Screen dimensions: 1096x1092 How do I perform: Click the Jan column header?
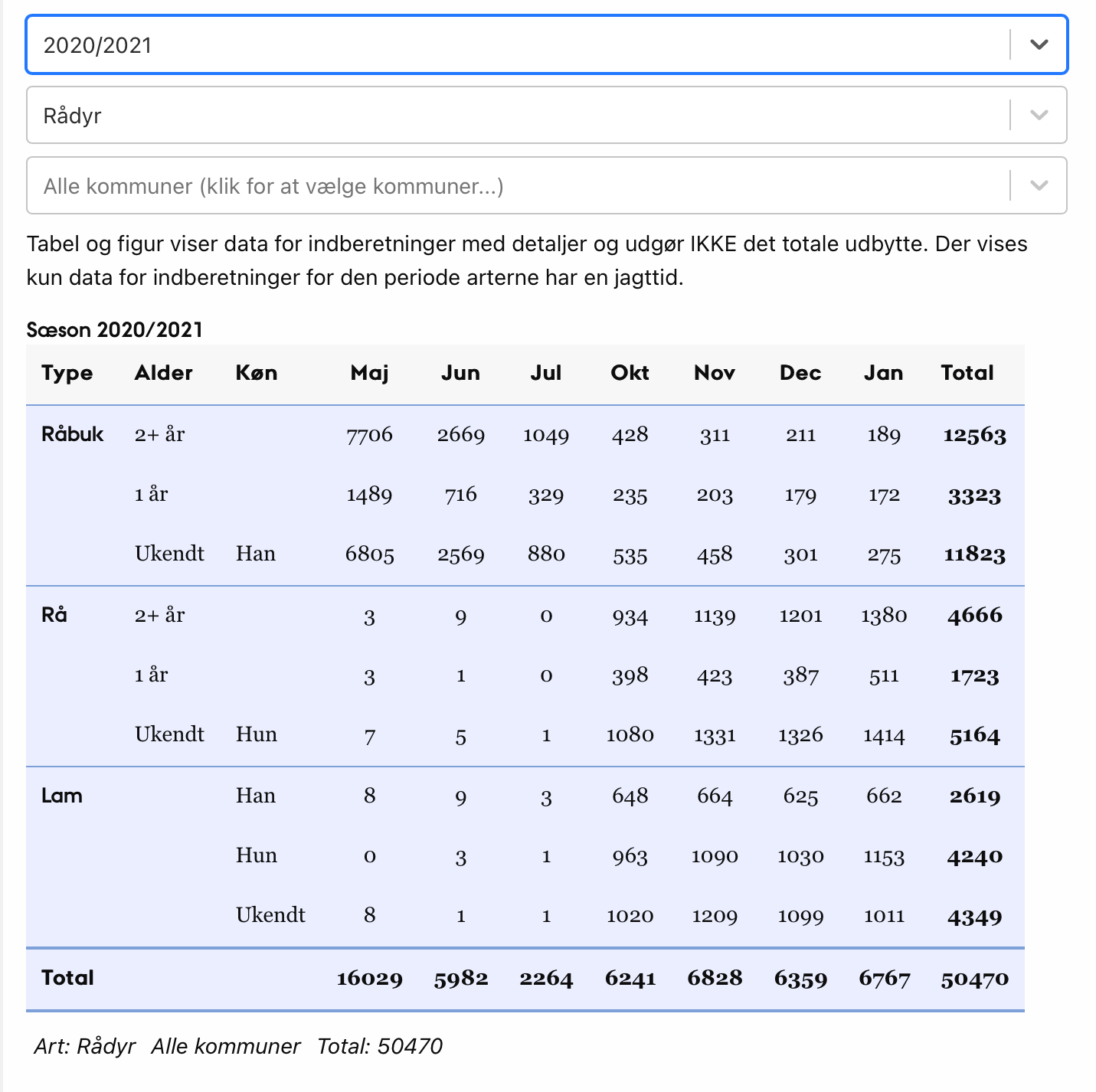[x=883, y=373]
